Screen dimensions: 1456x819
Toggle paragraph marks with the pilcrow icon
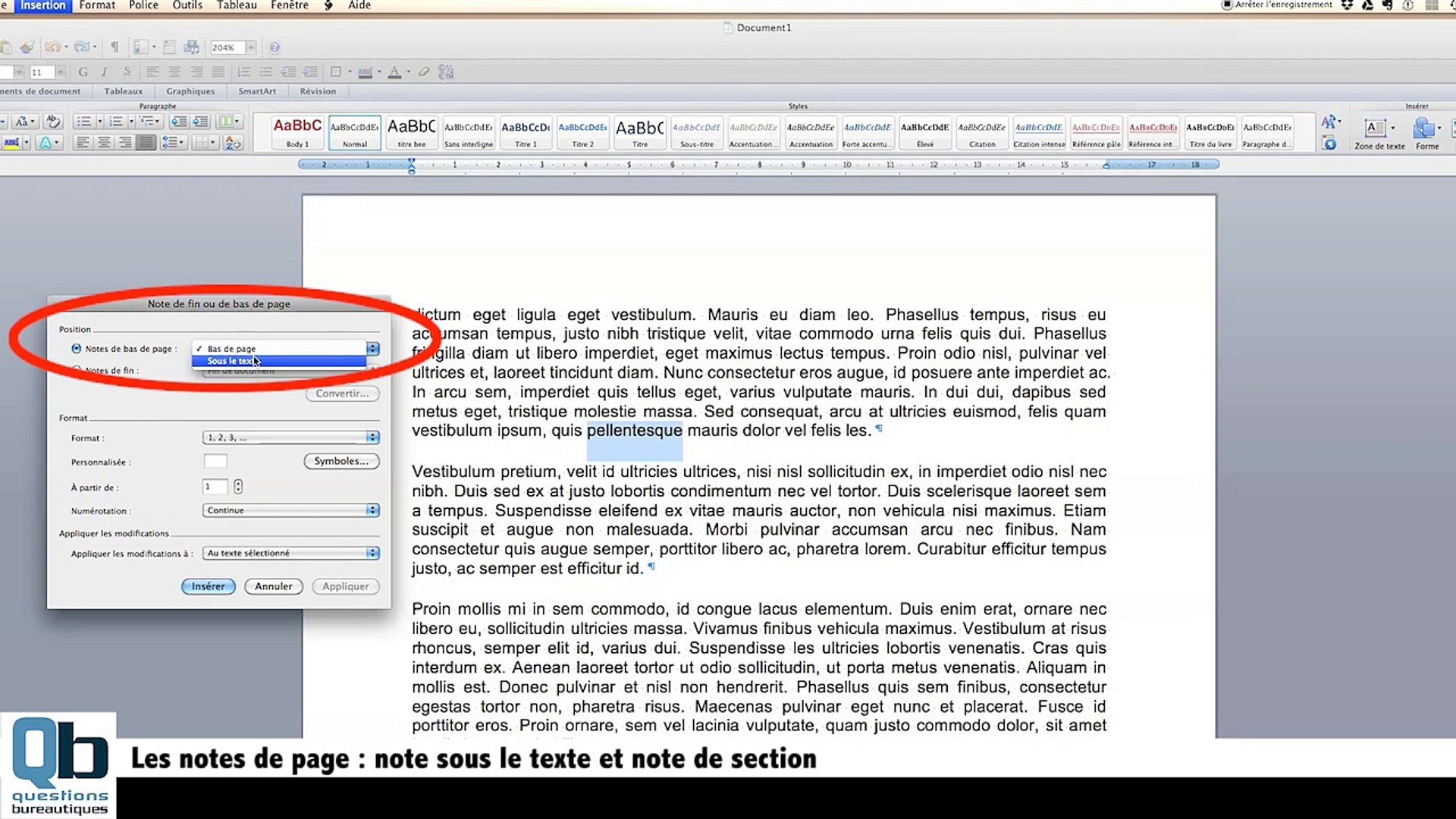(x=115, y=47)
